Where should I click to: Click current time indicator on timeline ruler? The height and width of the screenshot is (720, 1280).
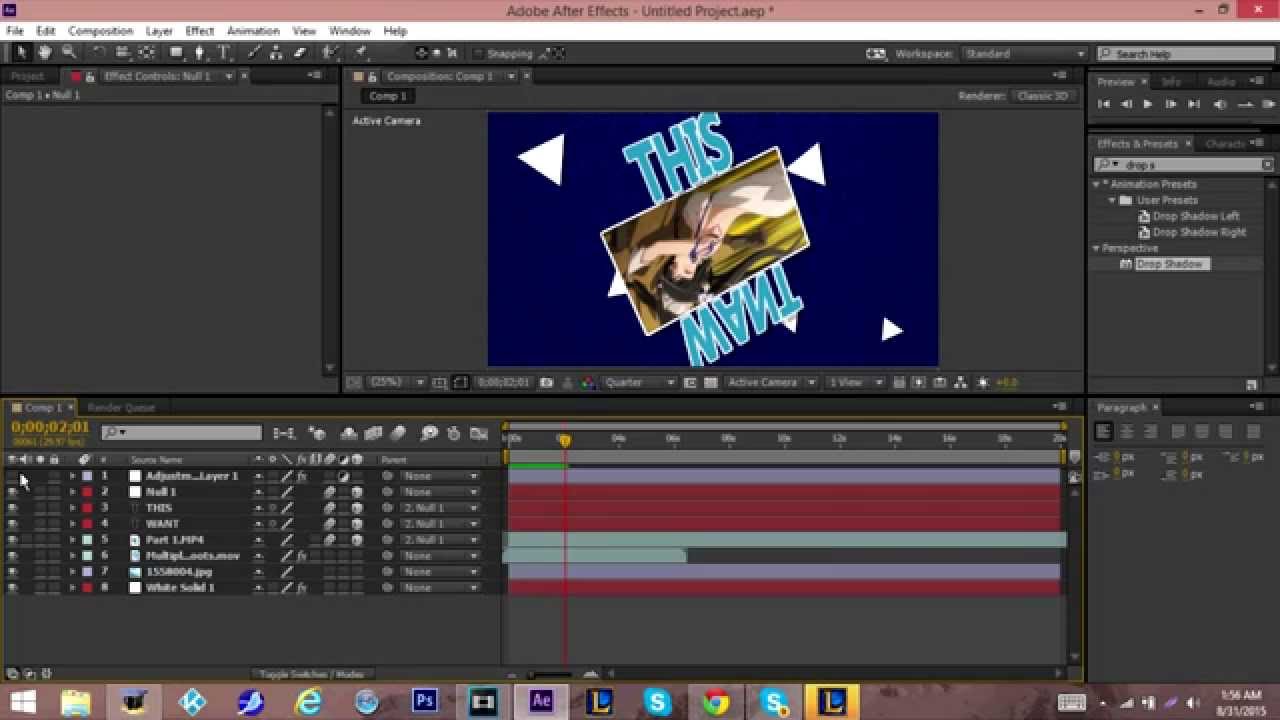pos(564,439)
